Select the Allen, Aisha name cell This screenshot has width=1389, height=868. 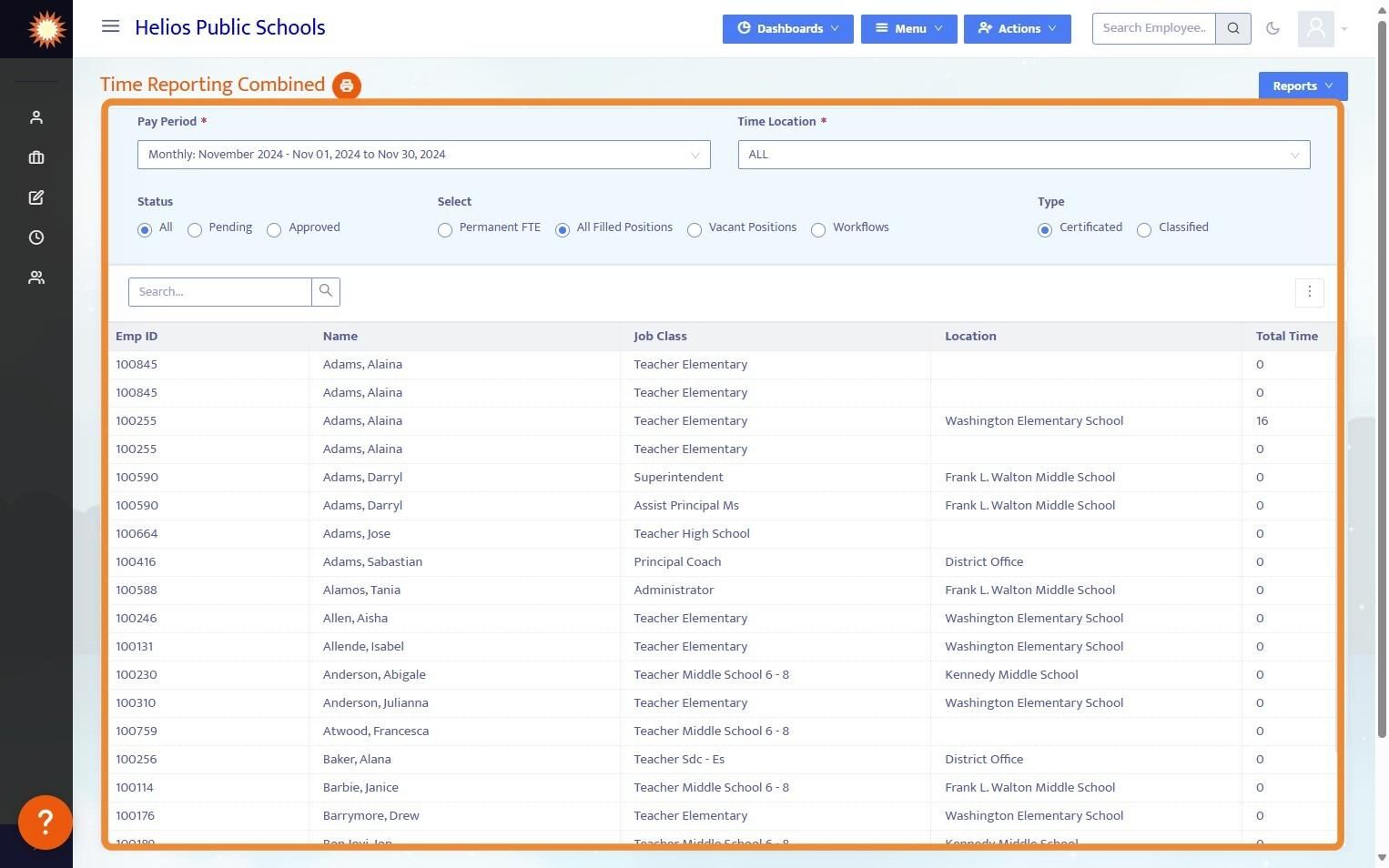355,619
